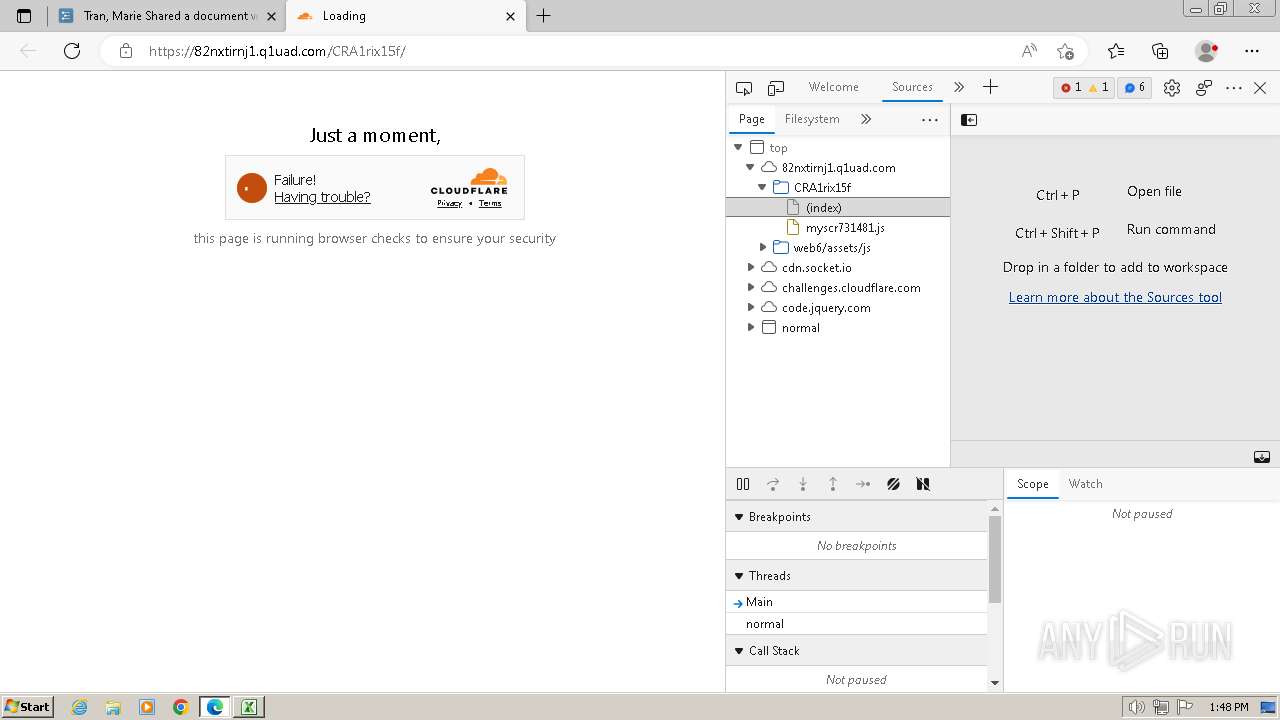Image resolution: width=1280 pixels, height=720 pixels.
Task: Collapse the CRA1rix15f folder
Action: coord(763,188)
